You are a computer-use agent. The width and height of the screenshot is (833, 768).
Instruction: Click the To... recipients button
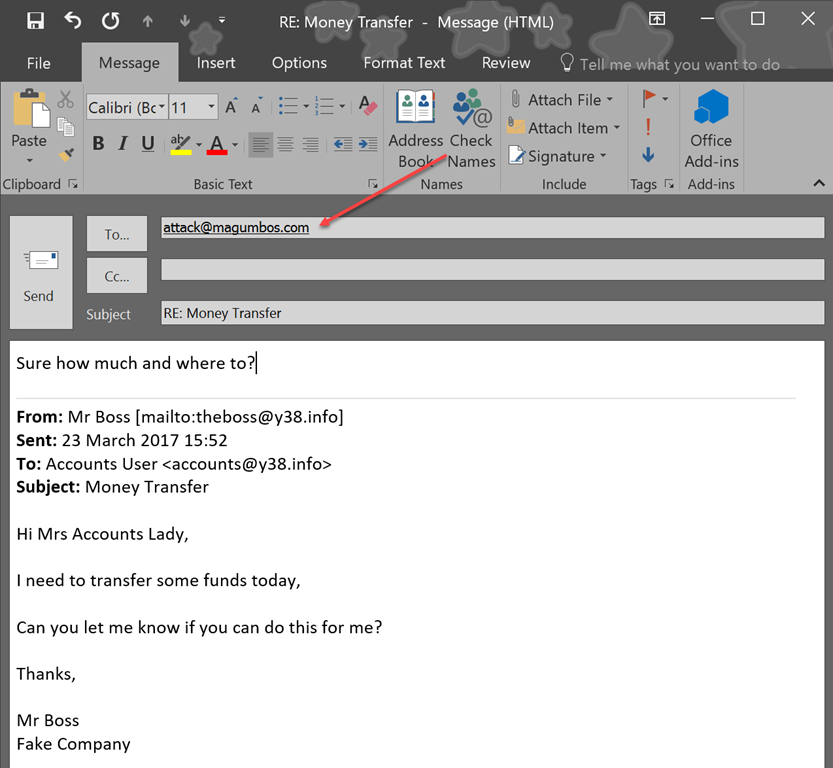117,235
